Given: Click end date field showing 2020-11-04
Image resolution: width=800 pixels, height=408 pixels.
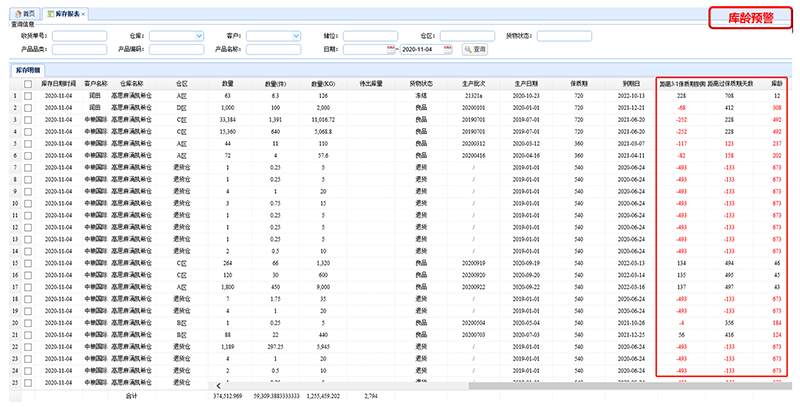Looking at the screenshot, I should [421, 49].
